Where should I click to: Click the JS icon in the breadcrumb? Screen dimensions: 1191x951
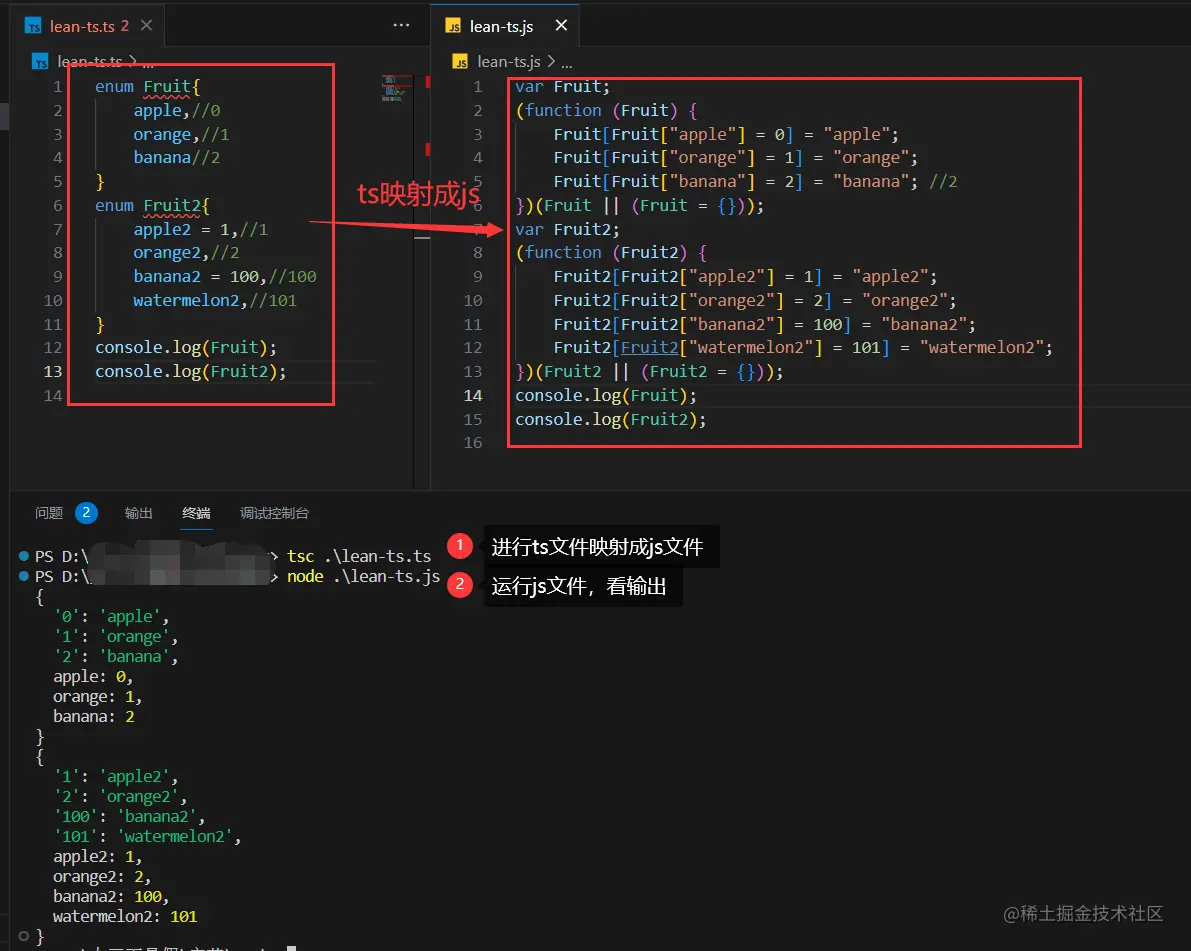point(460,62)
